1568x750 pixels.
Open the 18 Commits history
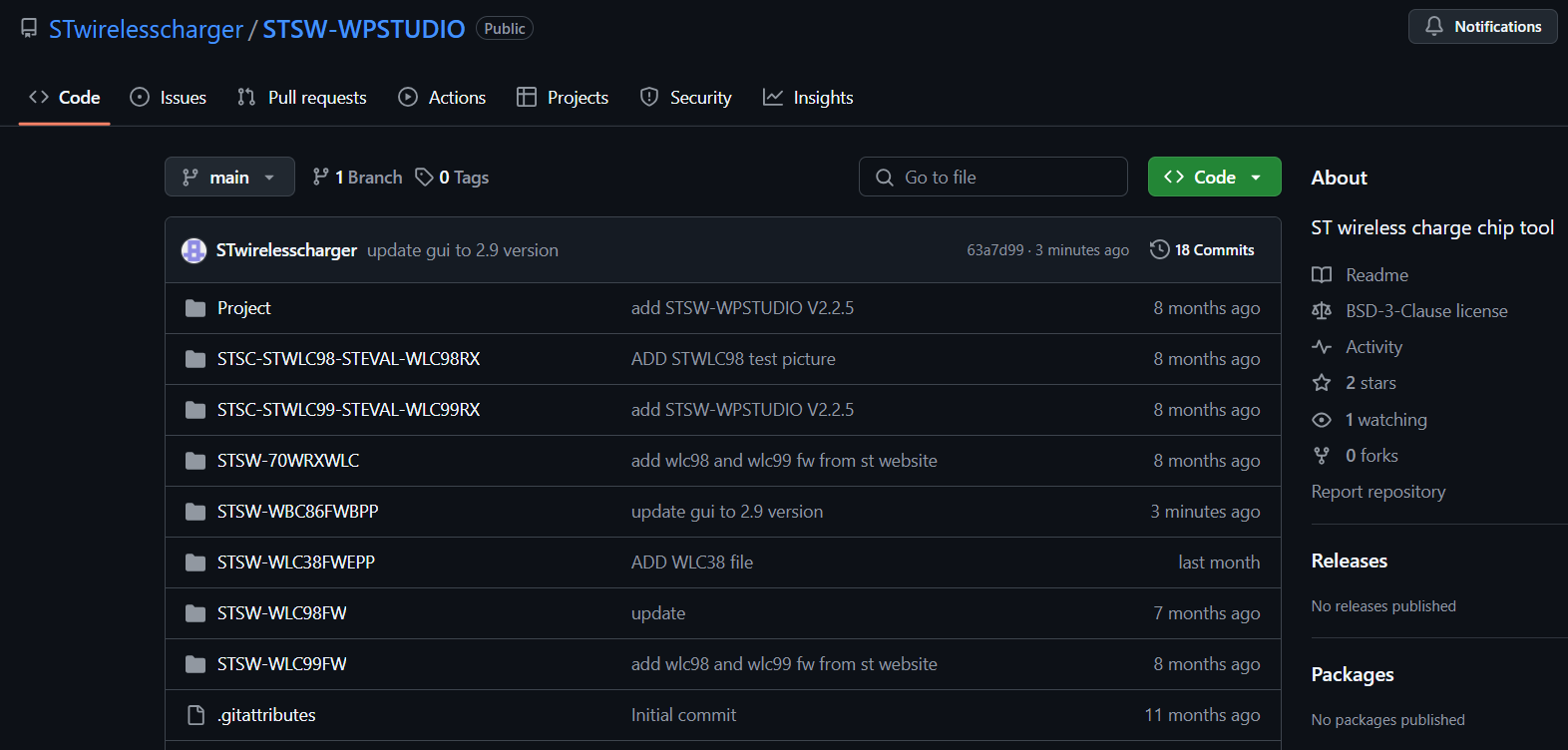point(1202,249)
